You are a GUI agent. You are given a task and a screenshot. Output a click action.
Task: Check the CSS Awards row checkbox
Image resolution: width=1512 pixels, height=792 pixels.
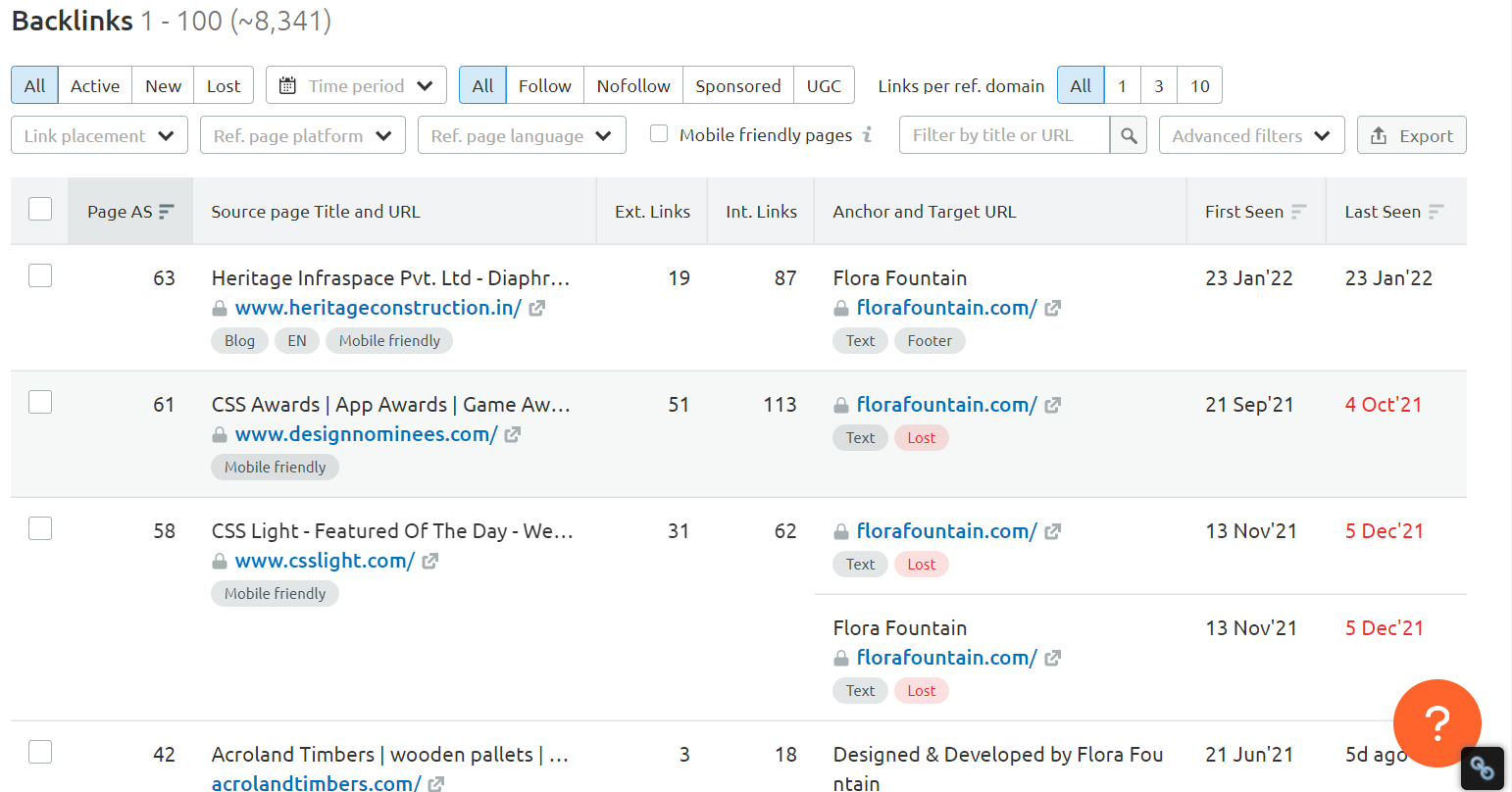pyautogui.click(x=40, y=402)
